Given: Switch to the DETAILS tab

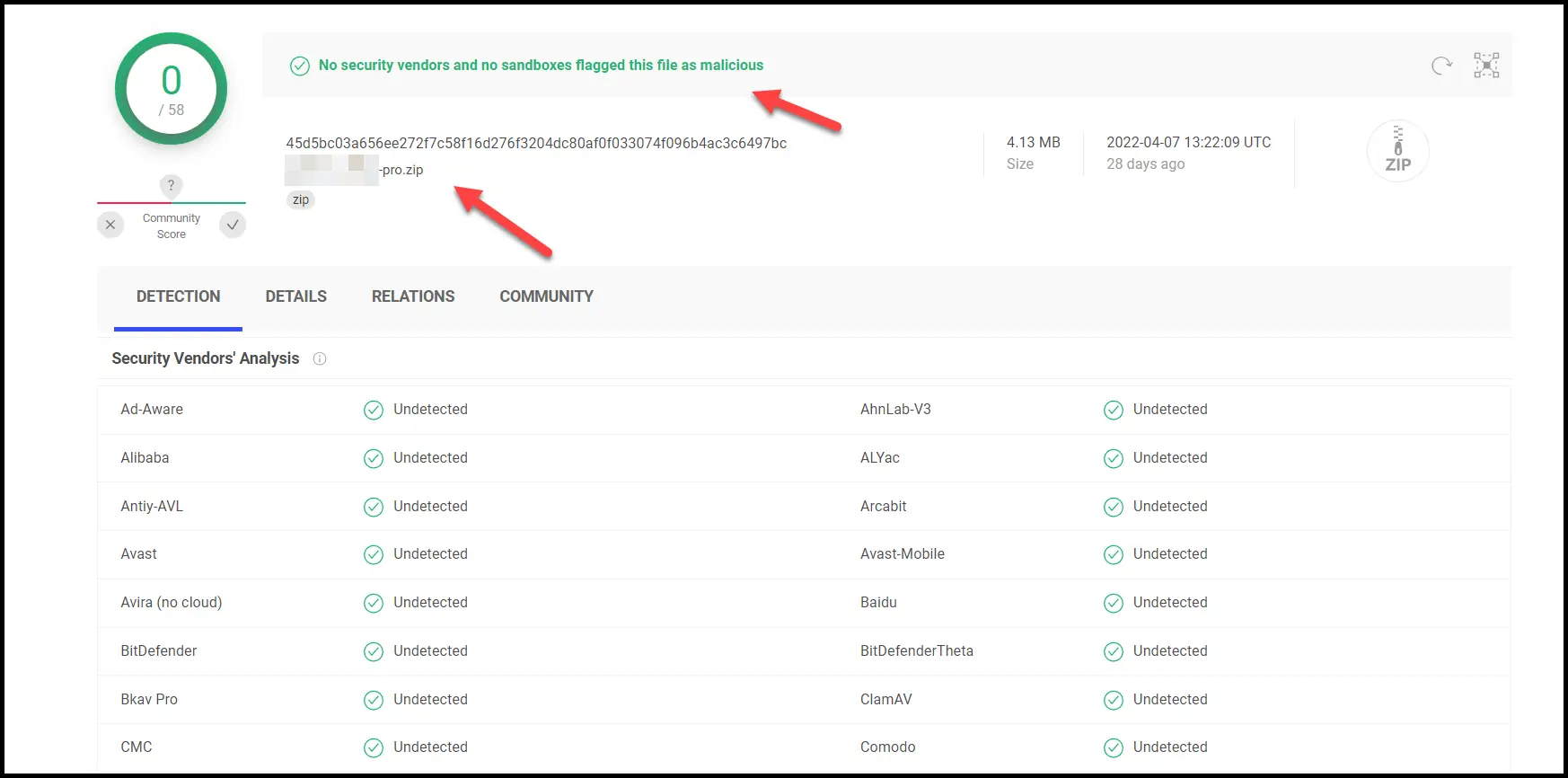Looking at the screenshot, I should [x=295, y=296].
